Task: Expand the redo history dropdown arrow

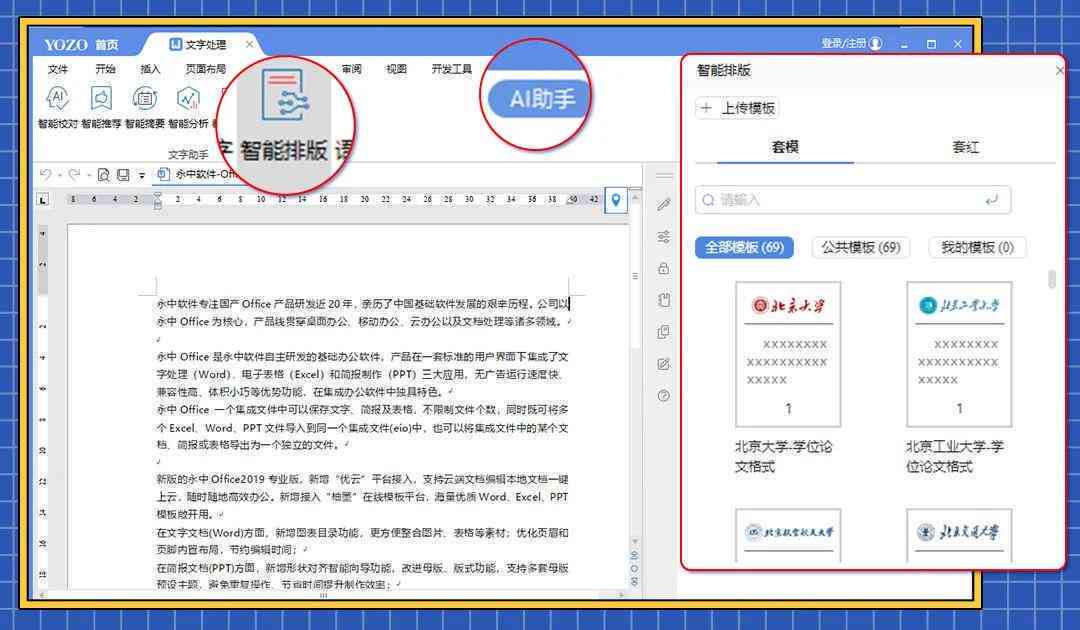Action: tap(88, 176)
